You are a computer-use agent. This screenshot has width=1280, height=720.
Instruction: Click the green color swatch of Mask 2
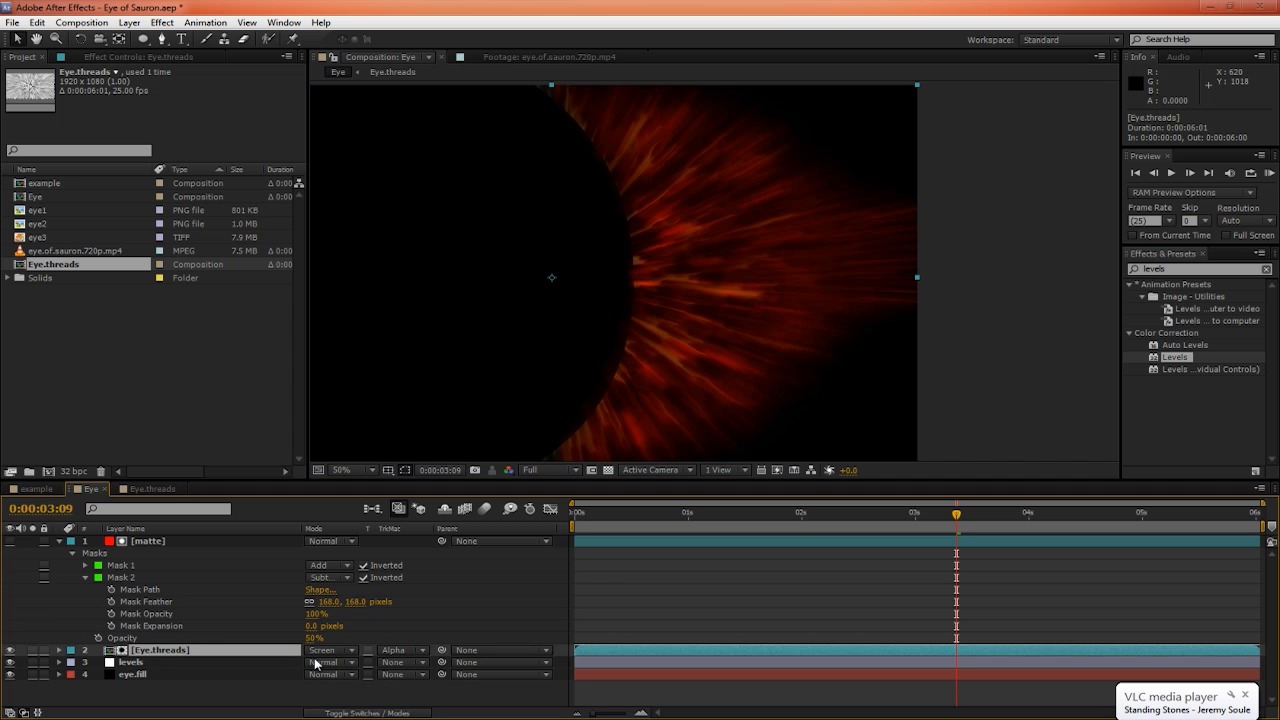coord(98,577)
